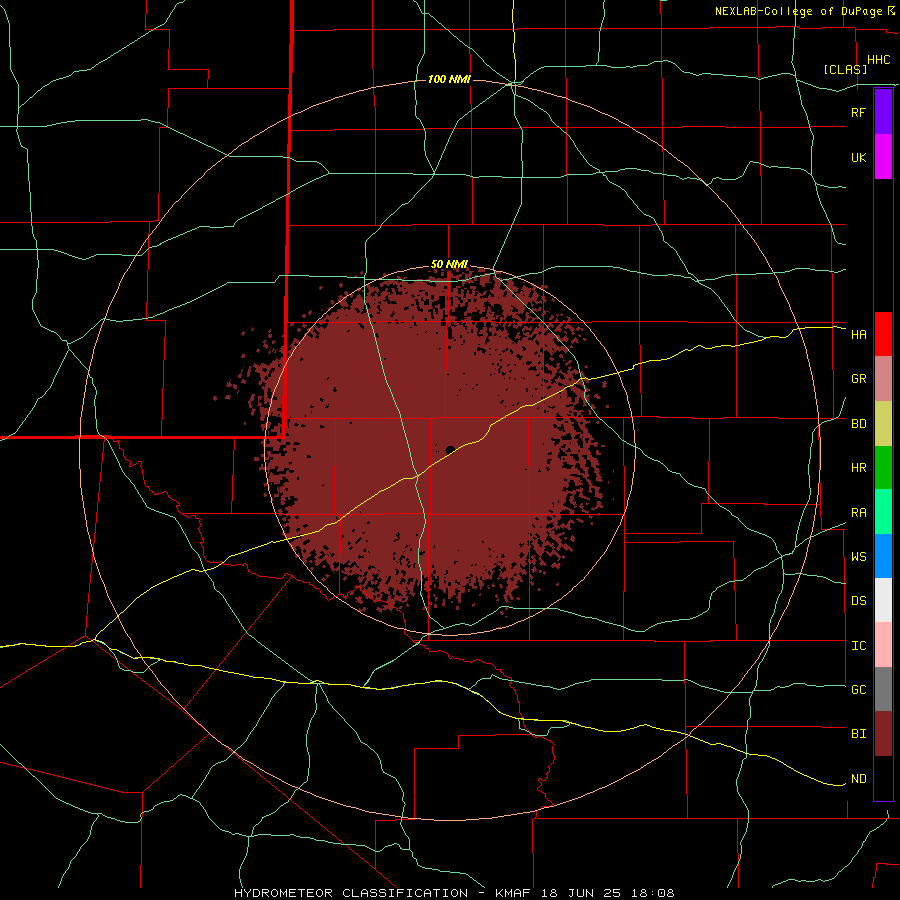Click the BD legend label
The width and height of the screenshot is (900, 900).
coord(858,424)
